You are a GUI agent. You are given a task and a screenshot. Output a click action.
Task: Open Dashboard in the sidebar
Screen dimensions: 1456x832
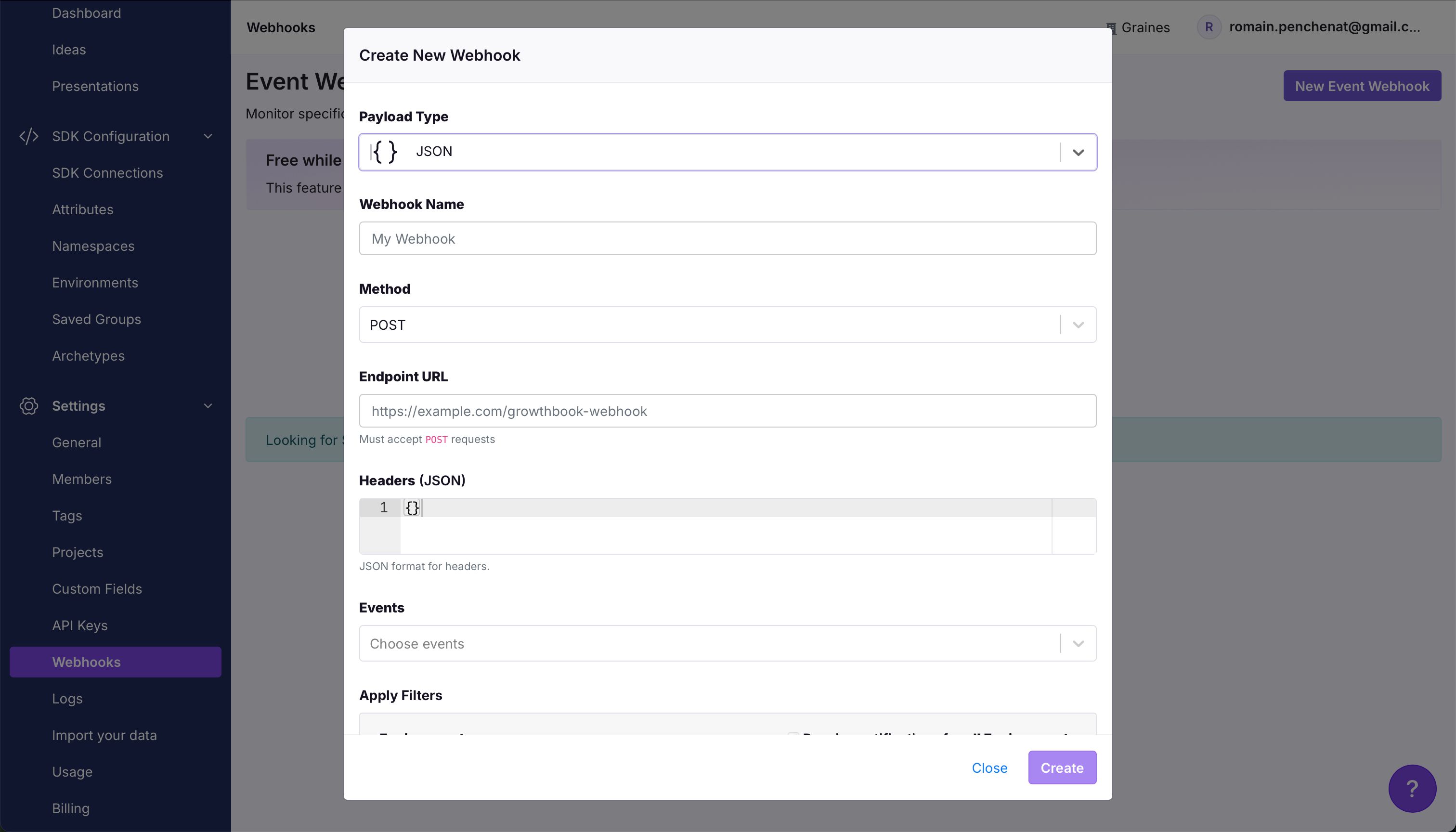[86, 13]
